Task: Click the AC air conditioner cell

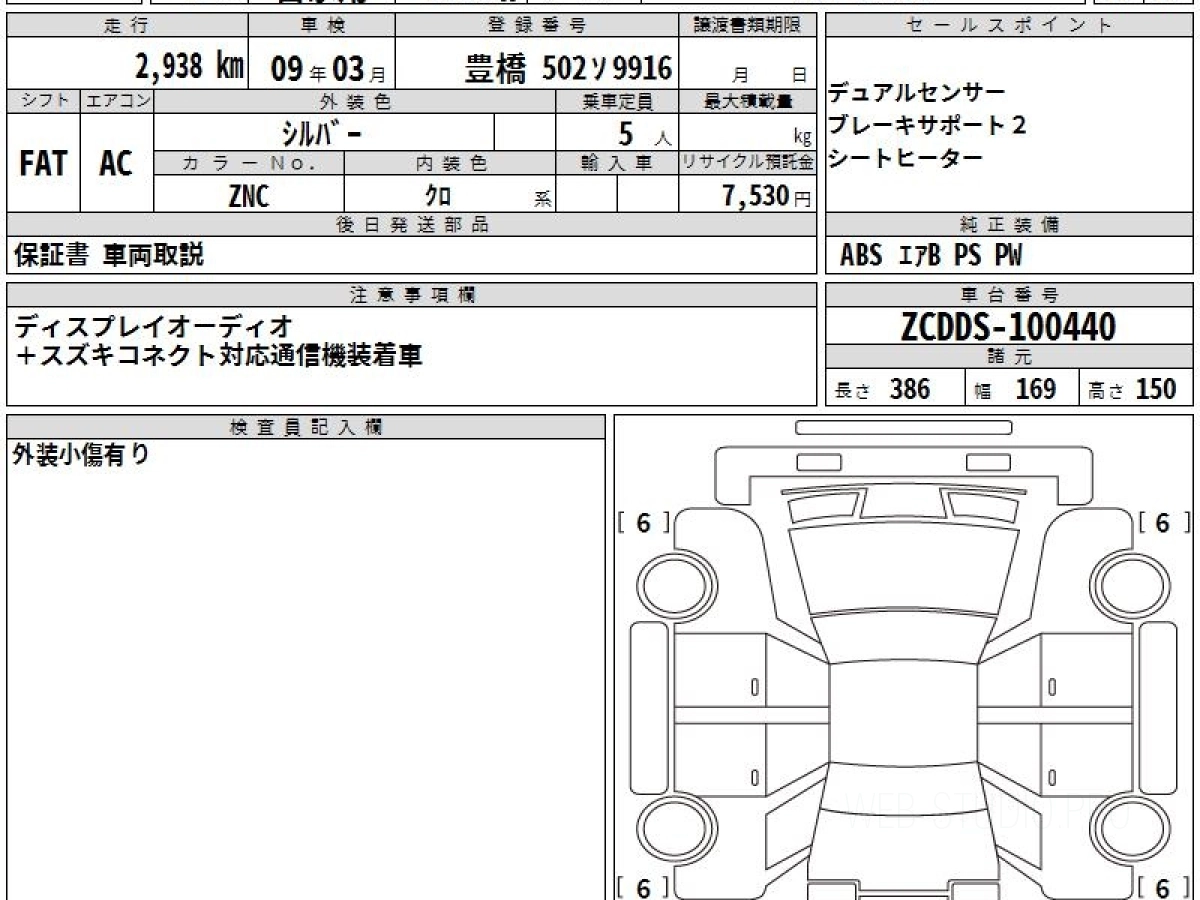Action: point(116,164)
